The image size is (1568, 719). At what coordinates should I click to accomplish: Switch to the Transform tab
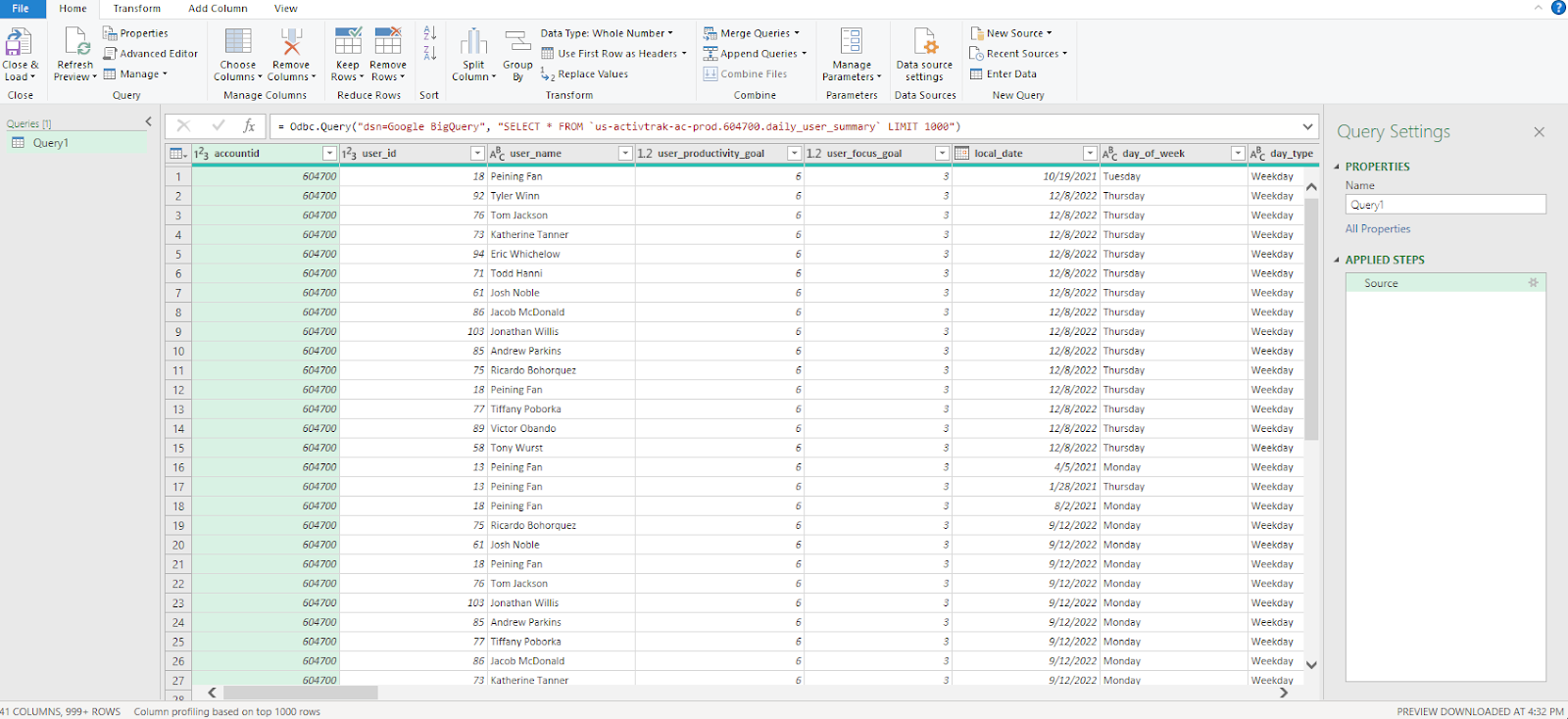point(136,9)
